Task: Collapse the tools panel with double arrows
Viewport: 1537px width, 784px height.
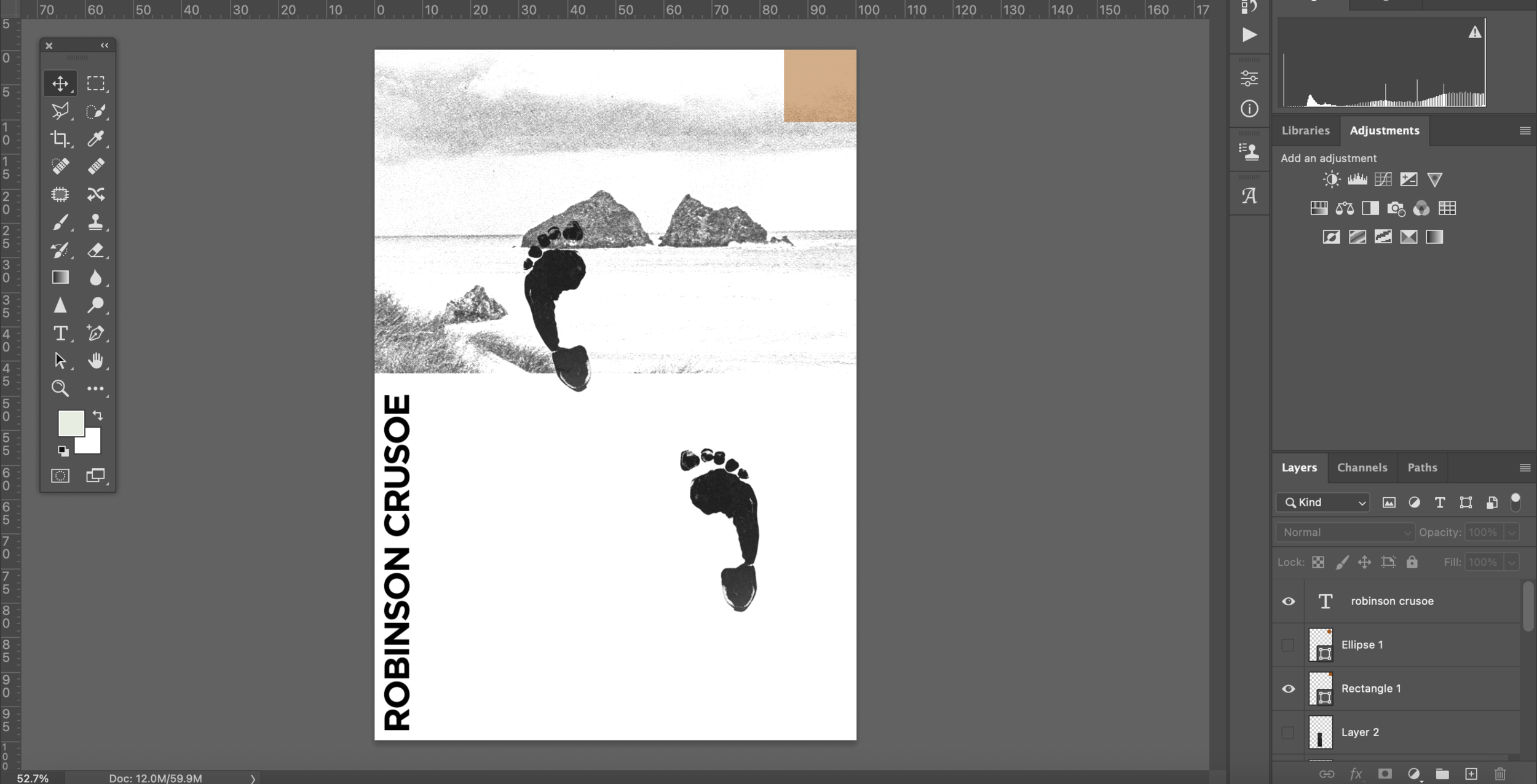Action: tap(105, 45)
